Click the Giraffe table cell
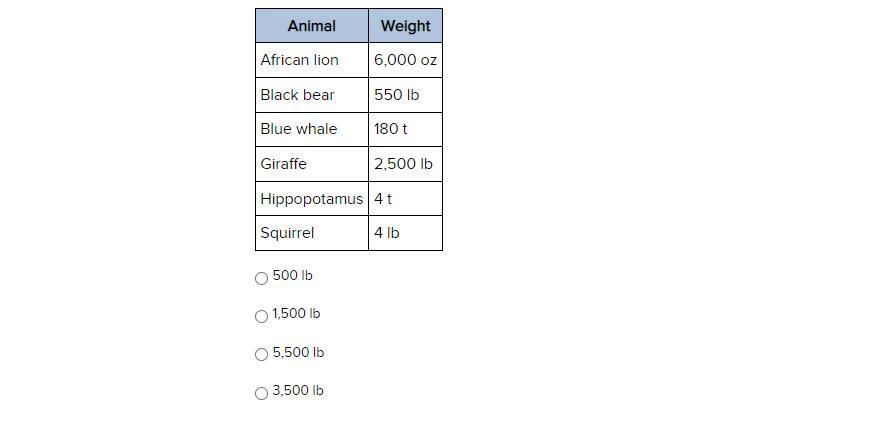Image resolution: width=885 pixels, height=436 pixels. coord(311,164)
